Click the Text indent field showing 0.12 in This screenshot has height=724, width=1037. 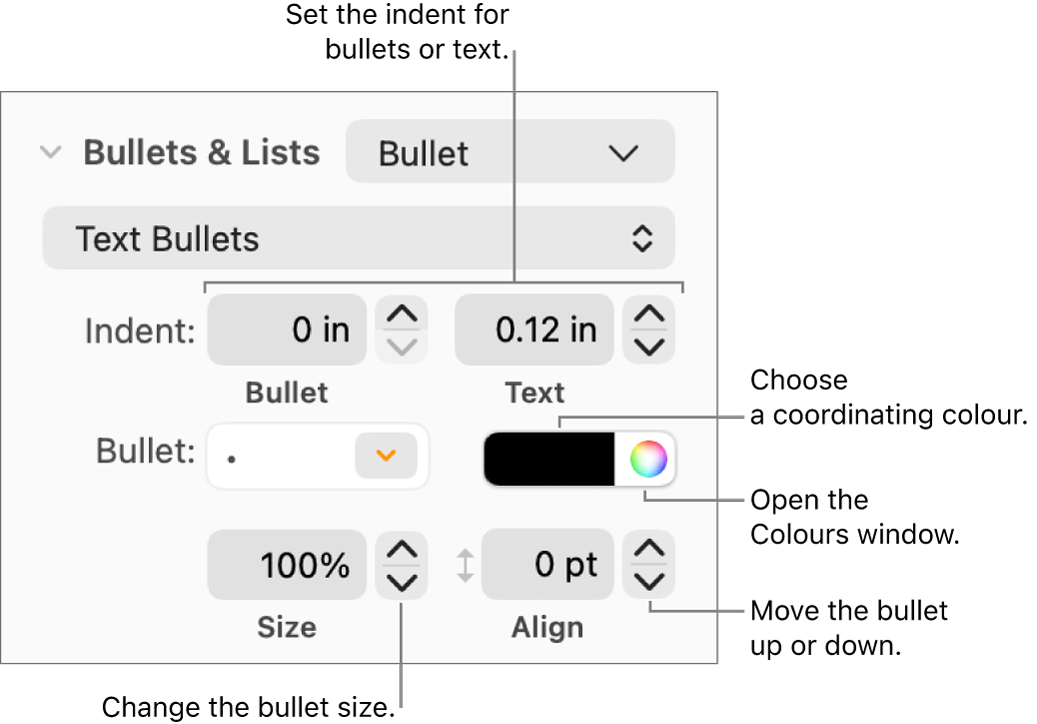tap(534, 330)
